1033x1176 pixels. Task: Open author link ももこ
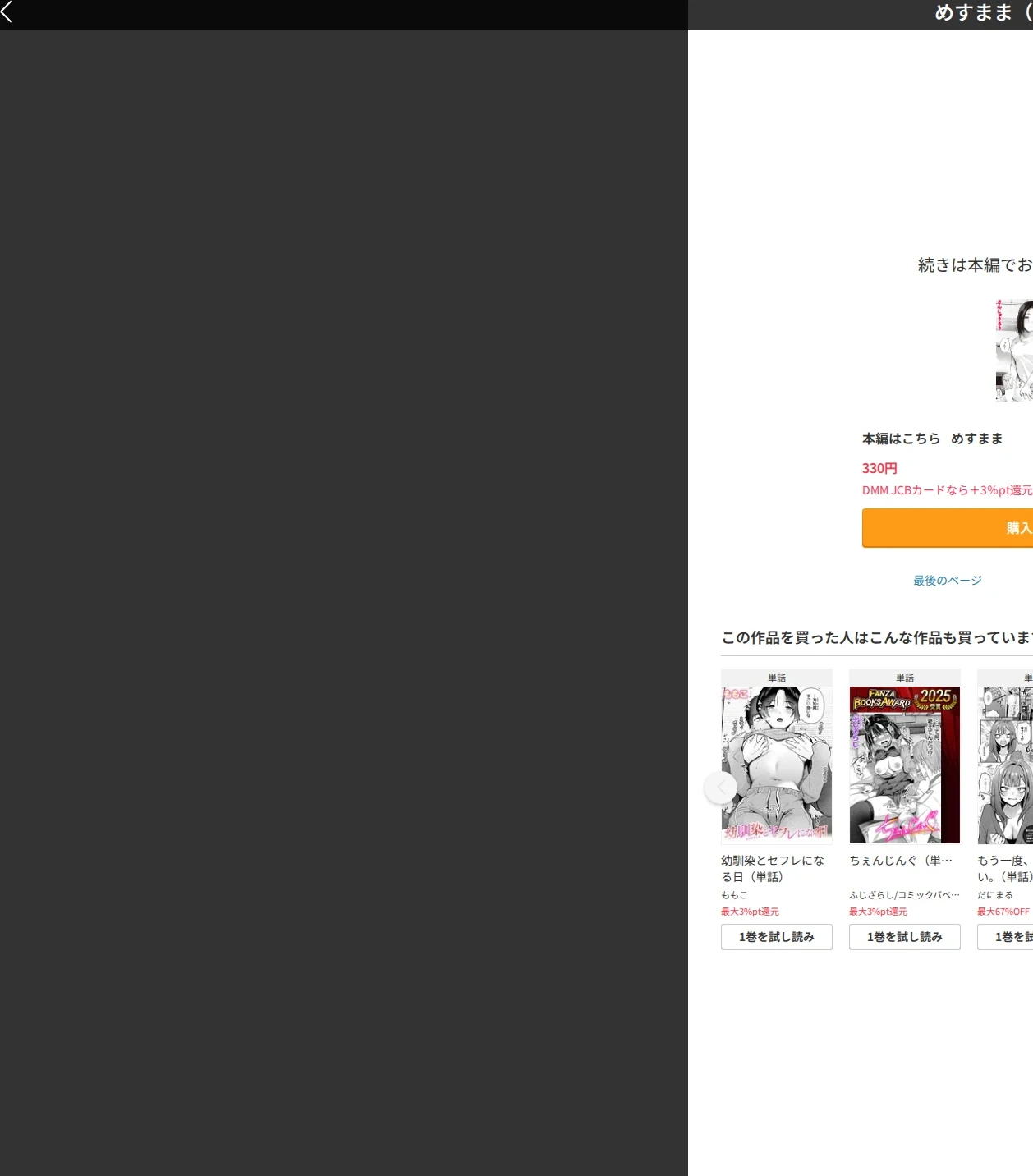[734, 895]
